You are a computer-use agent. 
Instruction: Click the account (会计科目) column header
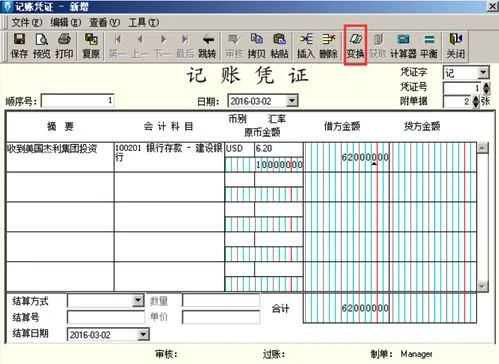(168, 126)
